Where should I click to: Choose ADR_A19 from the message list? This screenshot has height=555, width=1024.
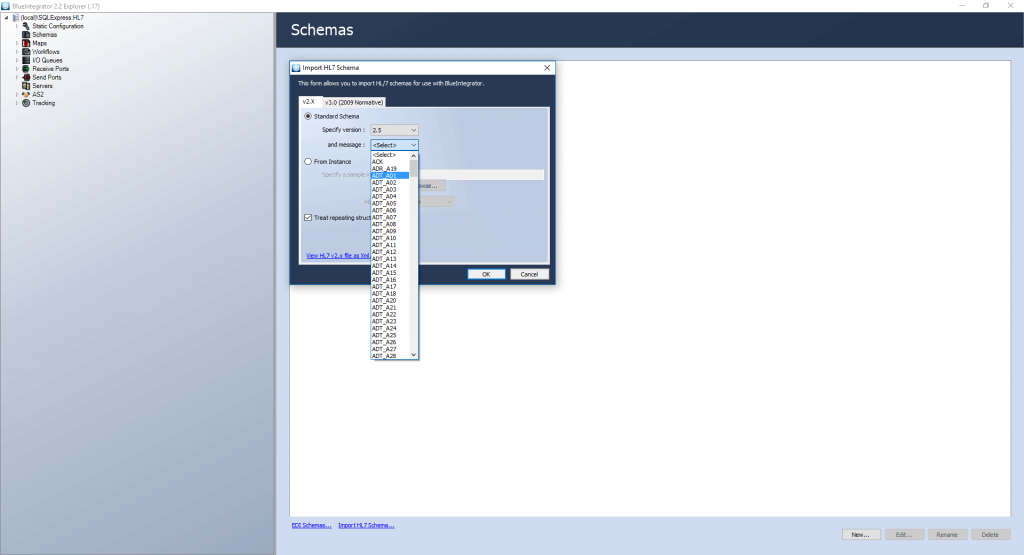[x=390, y=168]
